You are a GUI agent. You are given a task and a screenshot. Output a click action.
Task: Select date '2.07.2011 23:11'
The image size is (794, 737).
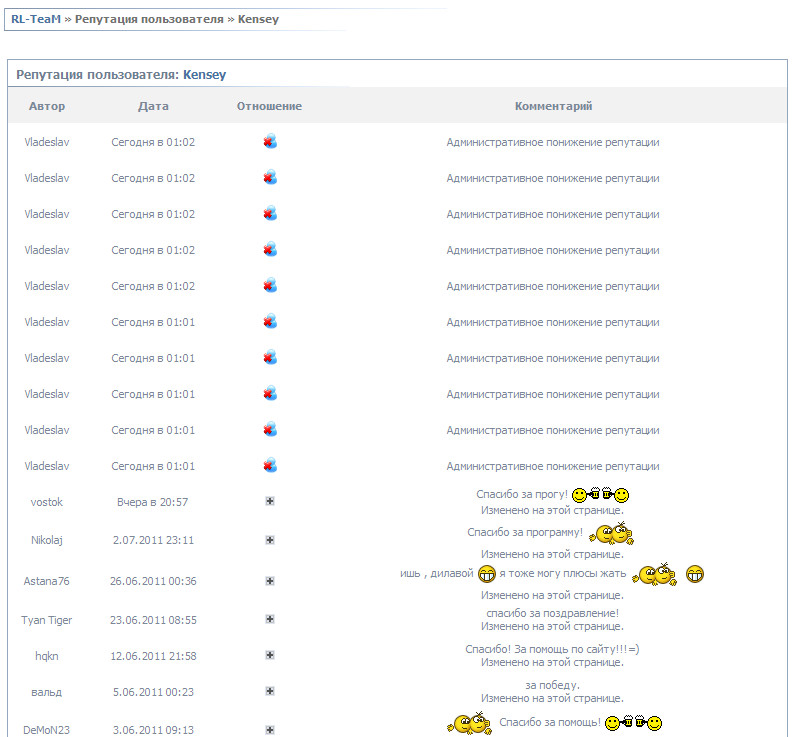point(153,540)
